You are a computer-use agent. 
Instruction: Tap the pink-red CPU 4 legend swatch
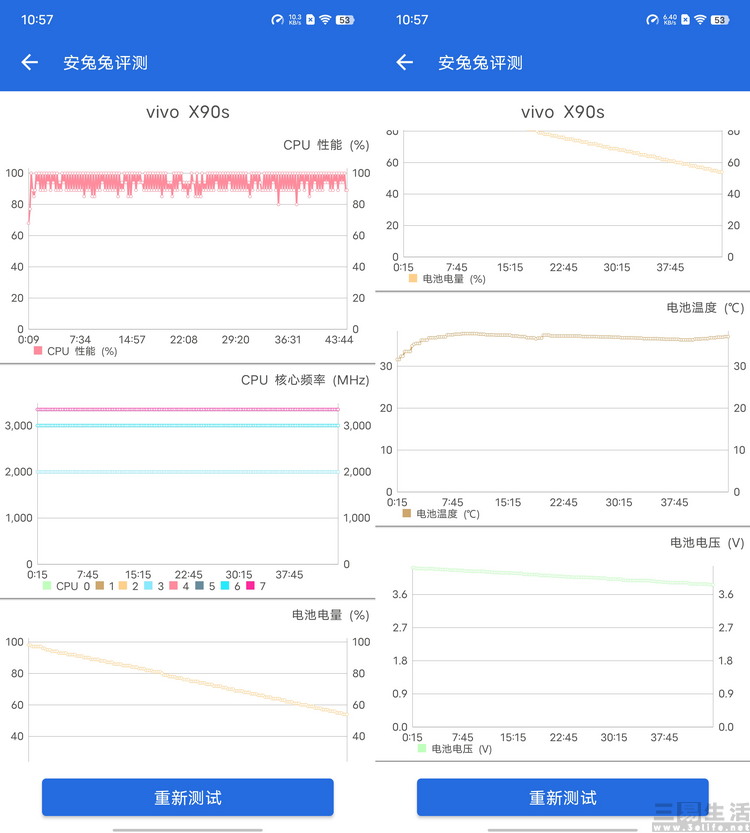(x=173, y=585)
